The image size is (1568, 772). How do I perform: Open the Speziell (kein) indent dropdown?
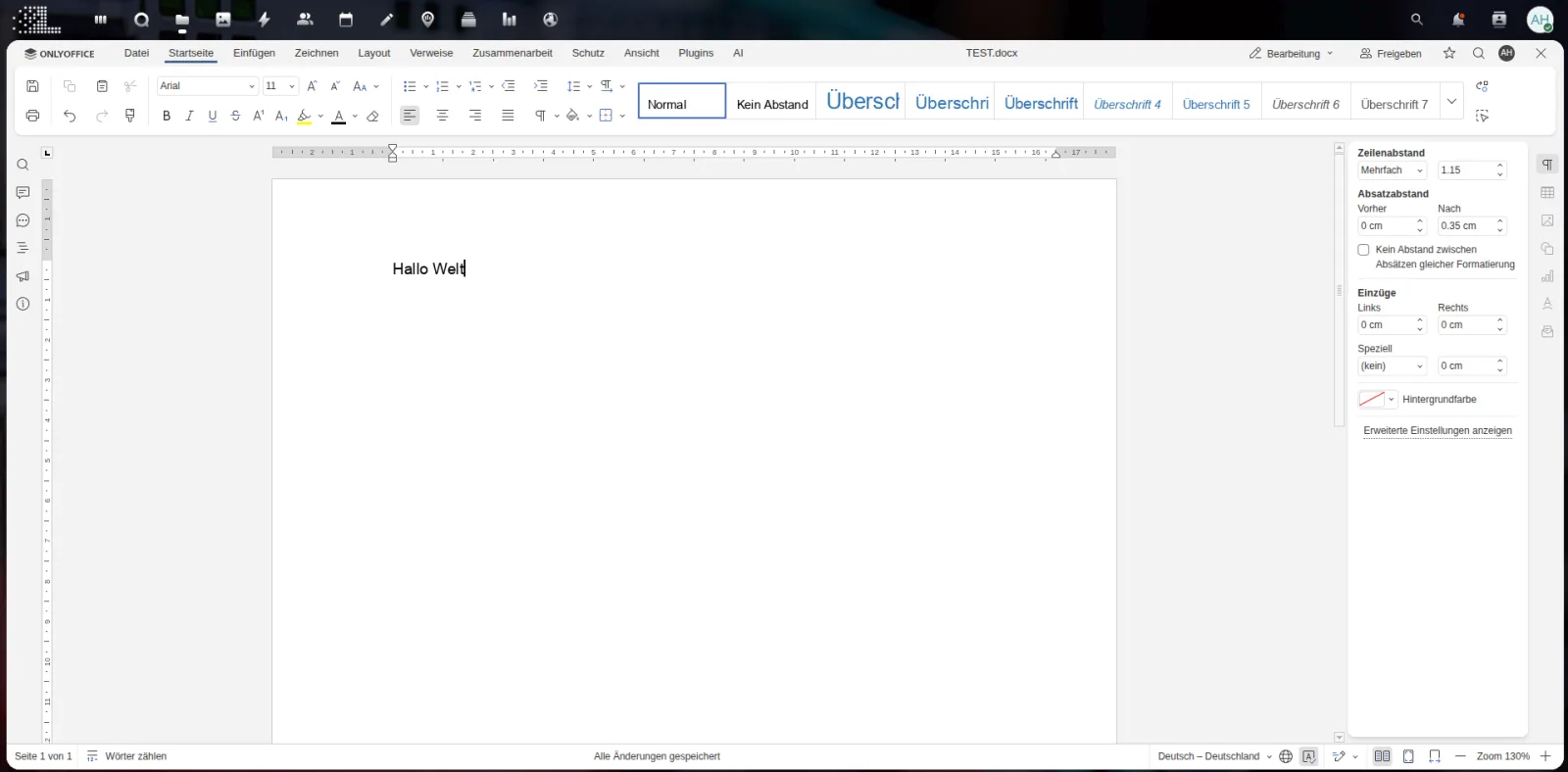pos(1392,366)
